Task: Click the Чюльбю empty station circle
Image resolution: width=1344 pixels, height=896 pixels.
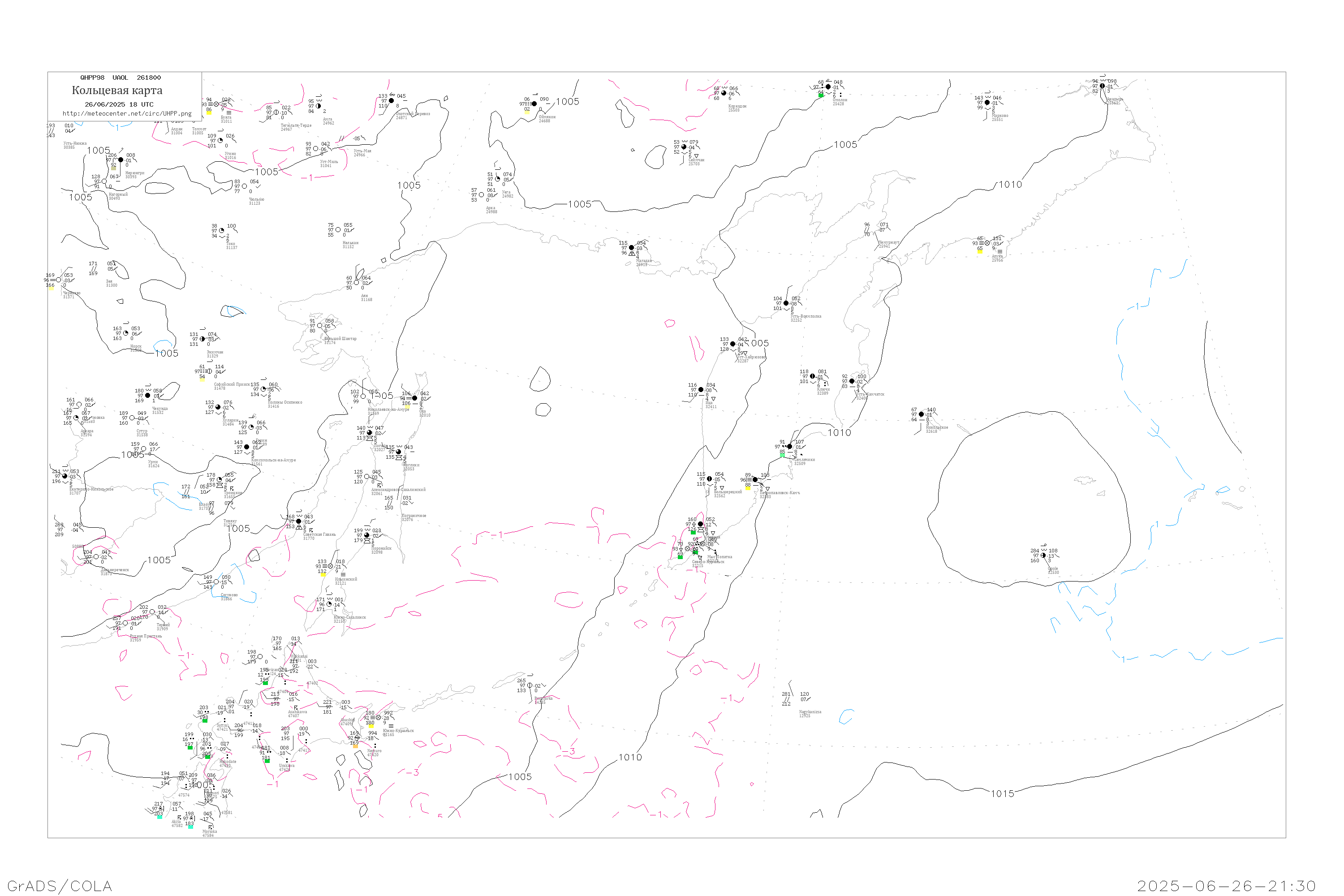Action: 245,186
